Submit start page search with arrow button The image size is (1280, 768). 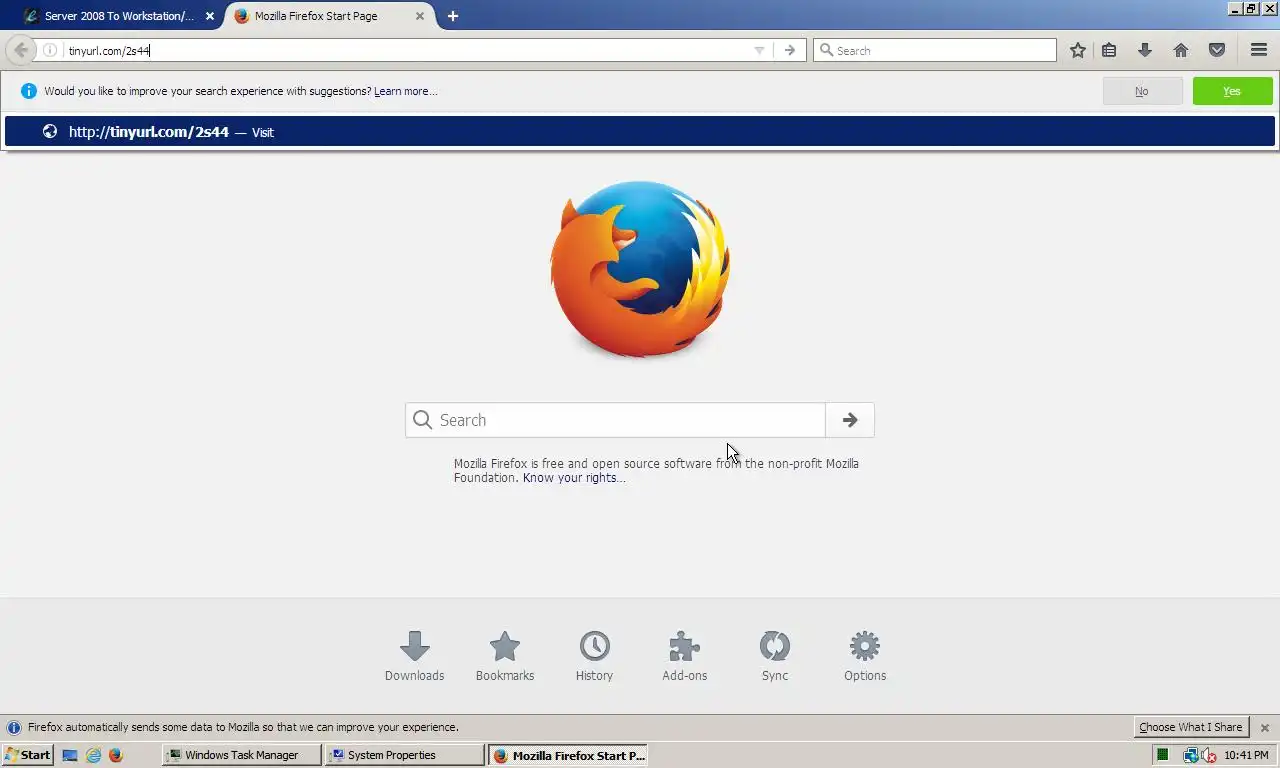pyautogui.click(x=850, y=420)
